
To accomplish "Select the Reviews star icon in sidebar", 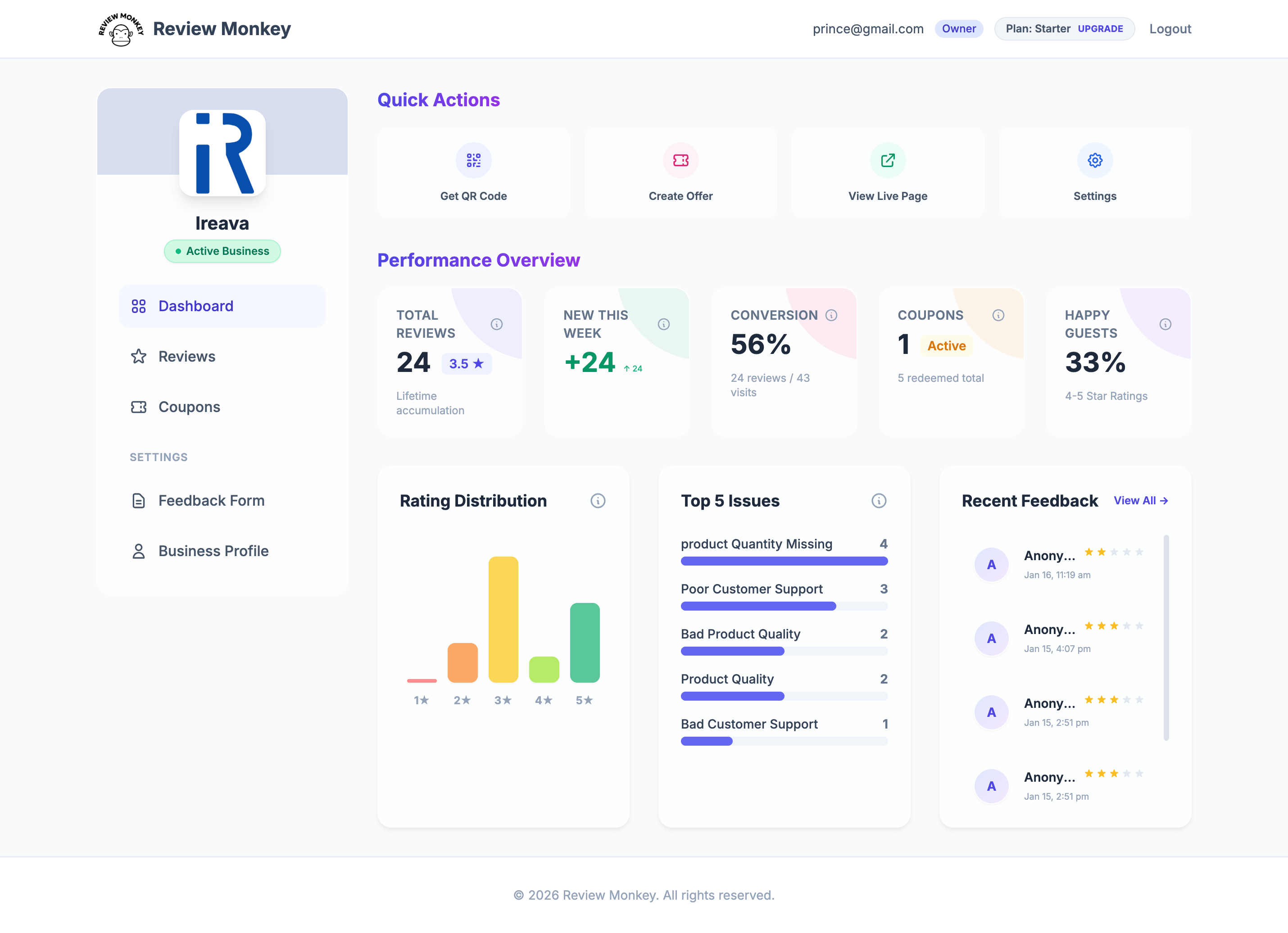I will pos(138,356).
